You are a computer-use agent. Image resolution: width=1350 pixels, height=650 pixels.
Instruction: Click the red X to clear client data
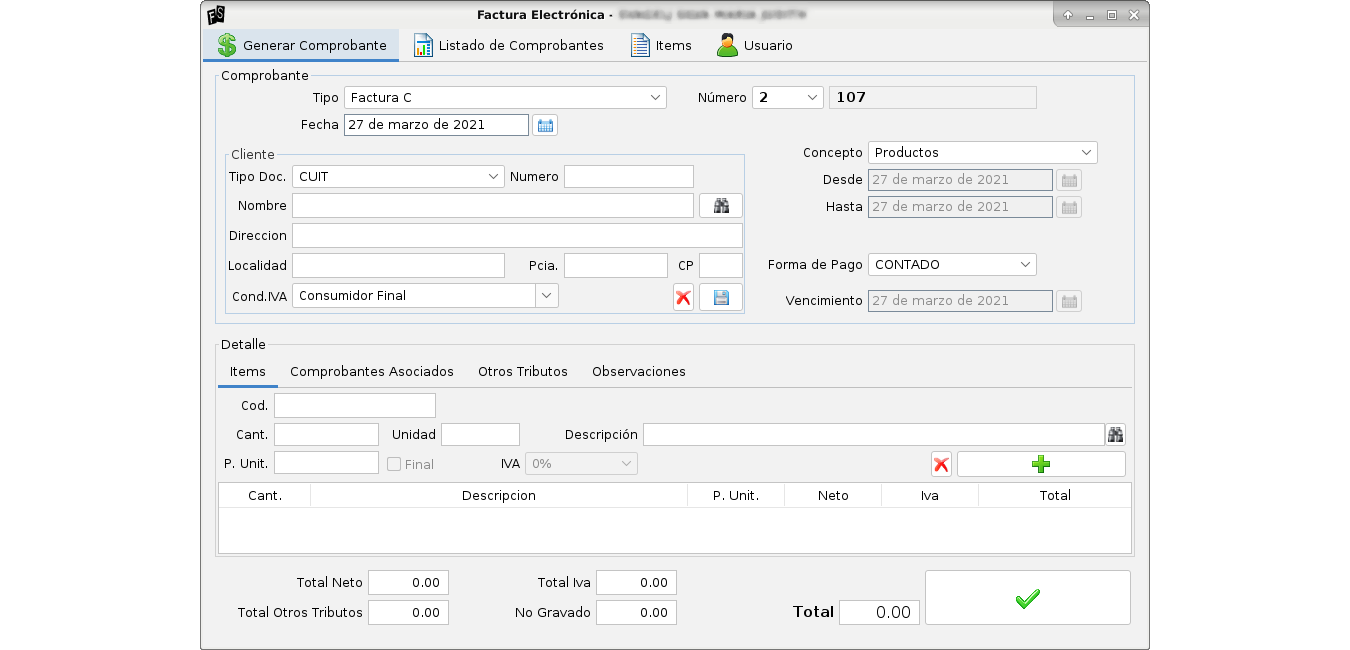(x=683, y=297)
